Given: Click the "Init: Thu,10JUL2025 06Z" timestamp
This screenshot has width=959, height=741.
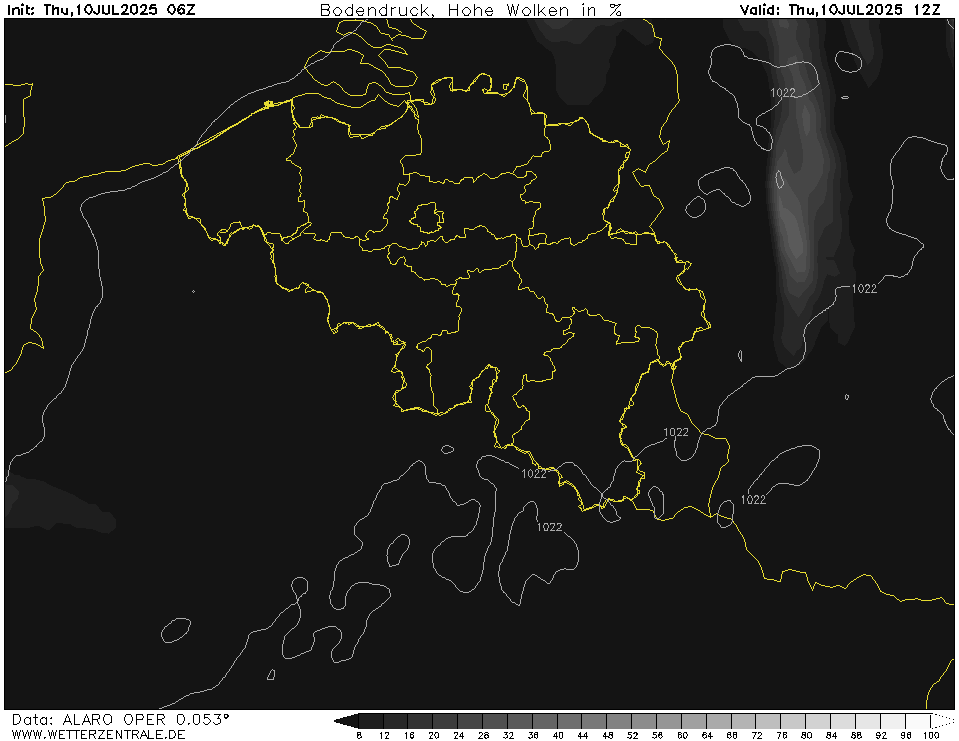Looking at the screenshot, I should (x=101, y=9).
